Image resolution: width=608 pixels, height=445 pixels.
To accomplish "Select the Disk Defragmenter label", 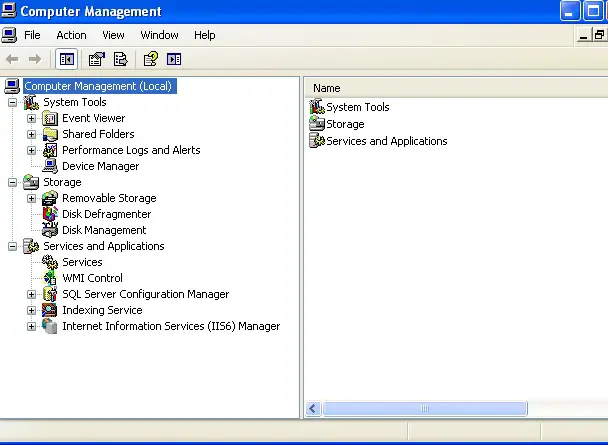I will coord(107,214).
